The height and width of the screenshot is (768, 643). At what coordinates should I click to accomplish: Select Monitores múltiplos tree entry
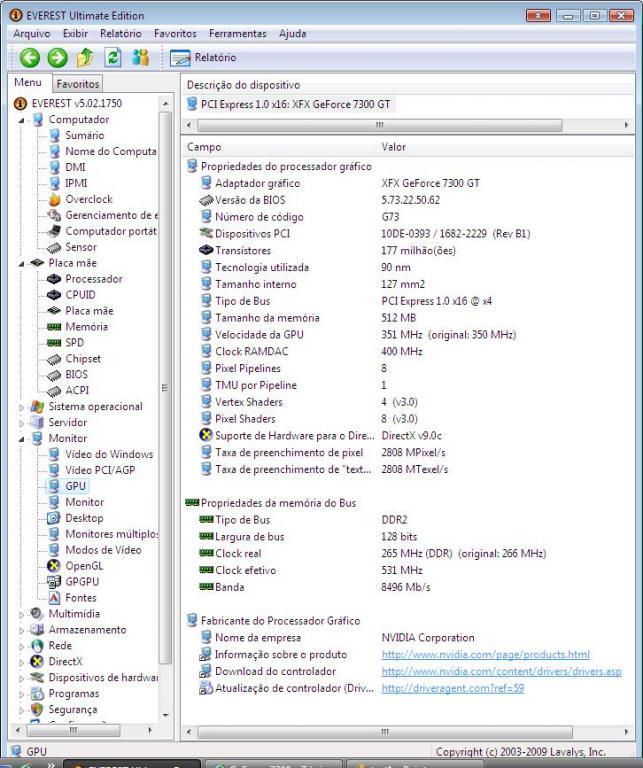point(111,534)
